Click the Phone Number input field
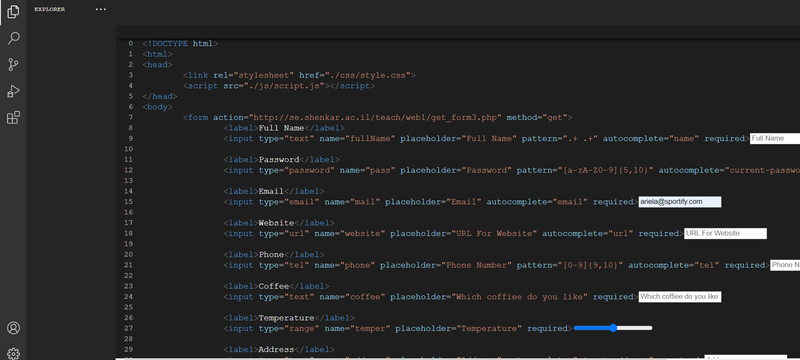Screen dimensions: 800x360 (785, 265)
